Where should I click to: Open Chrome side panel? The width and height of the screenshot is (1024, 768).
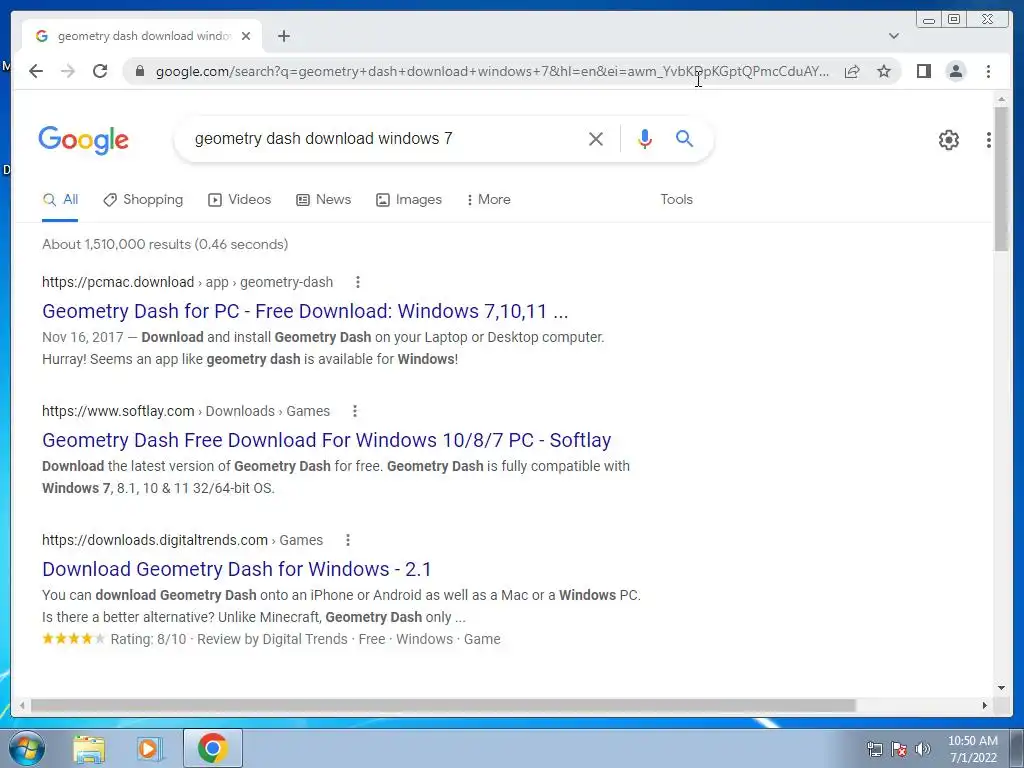click(923, 71)
